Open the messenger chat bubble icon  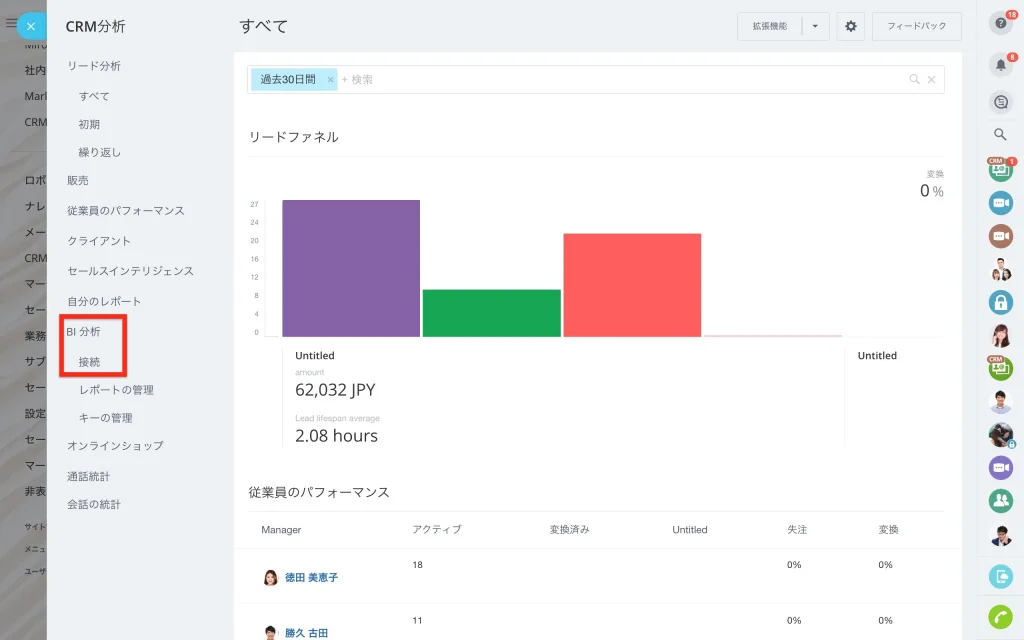1000,102
